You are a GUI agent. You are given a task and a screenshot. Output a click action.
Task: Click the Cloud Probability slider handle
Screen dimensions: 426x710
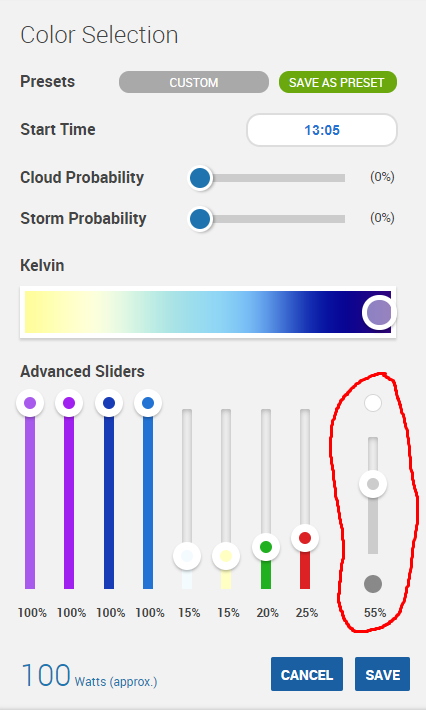point(200,178)
